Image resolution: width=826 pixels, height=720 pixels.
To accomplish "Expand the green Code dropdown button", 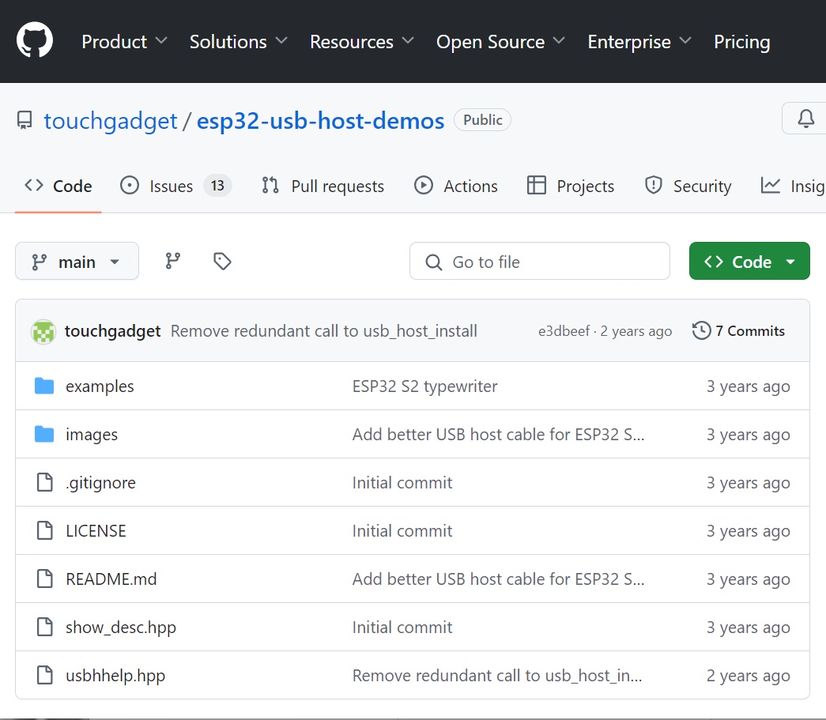I will 749,261.
